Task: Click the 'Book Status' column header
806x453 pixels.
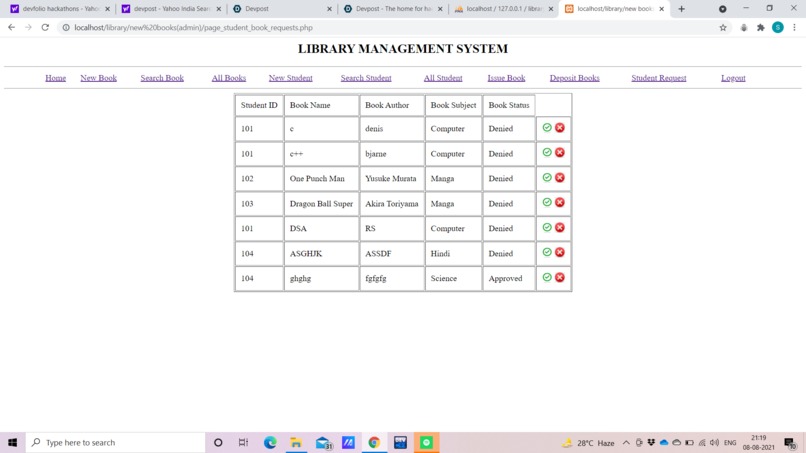Action: [508, 105]
